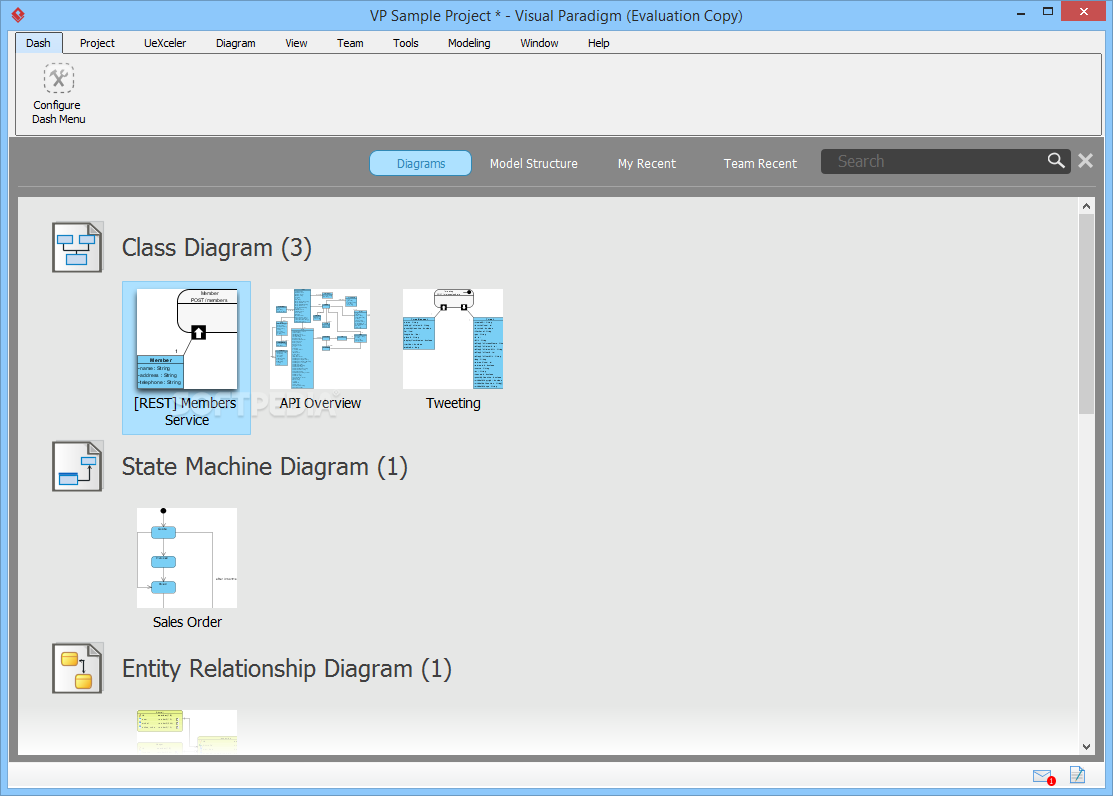The height and width of the screenshot is (796, 1113).
Task: Select the Diagrams view button
Action: click(x=420, y=163)
